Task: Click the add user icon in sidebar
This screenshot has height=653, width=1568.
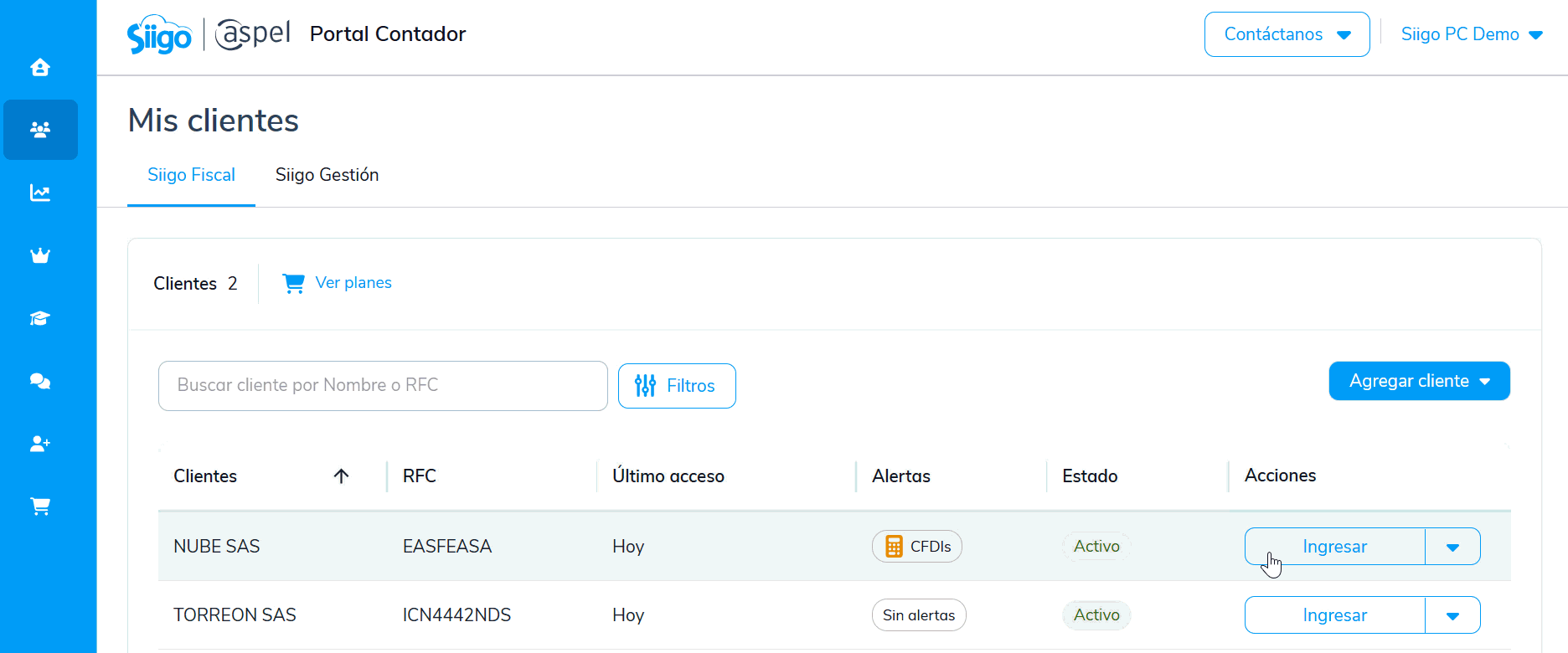Action: (40, 444)
